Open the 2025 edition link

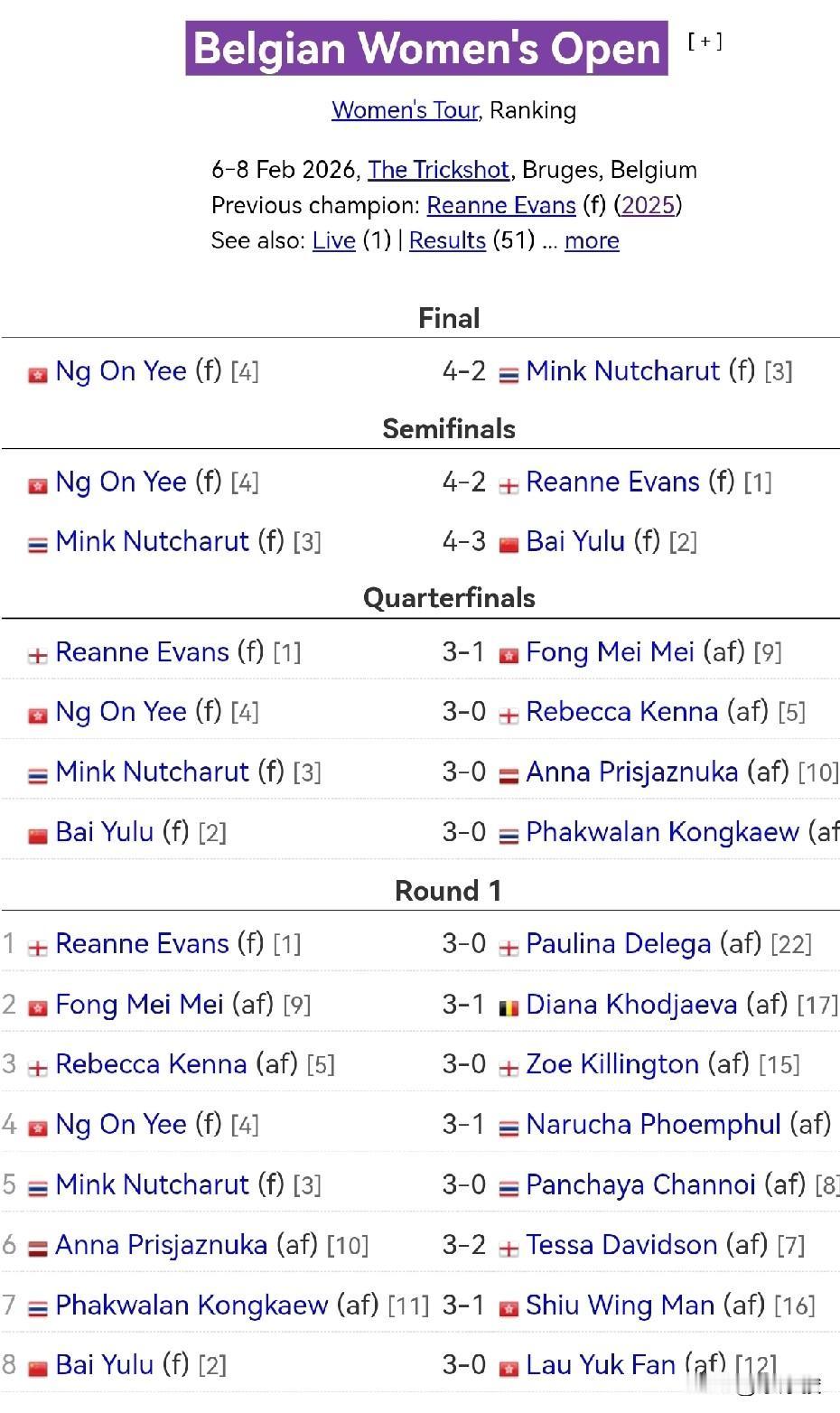649,205
